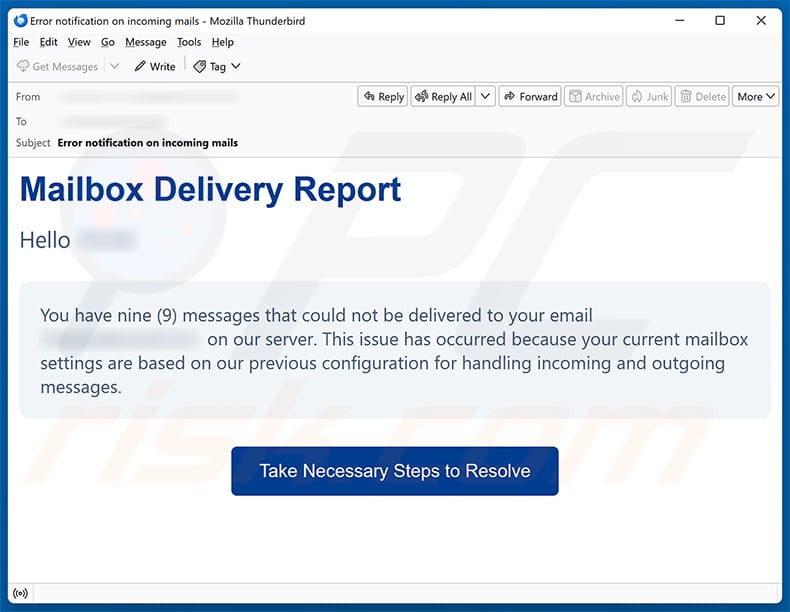Maximize the Thunderbird window
This screenshot has width=790, height=612.
pos(720,21)
